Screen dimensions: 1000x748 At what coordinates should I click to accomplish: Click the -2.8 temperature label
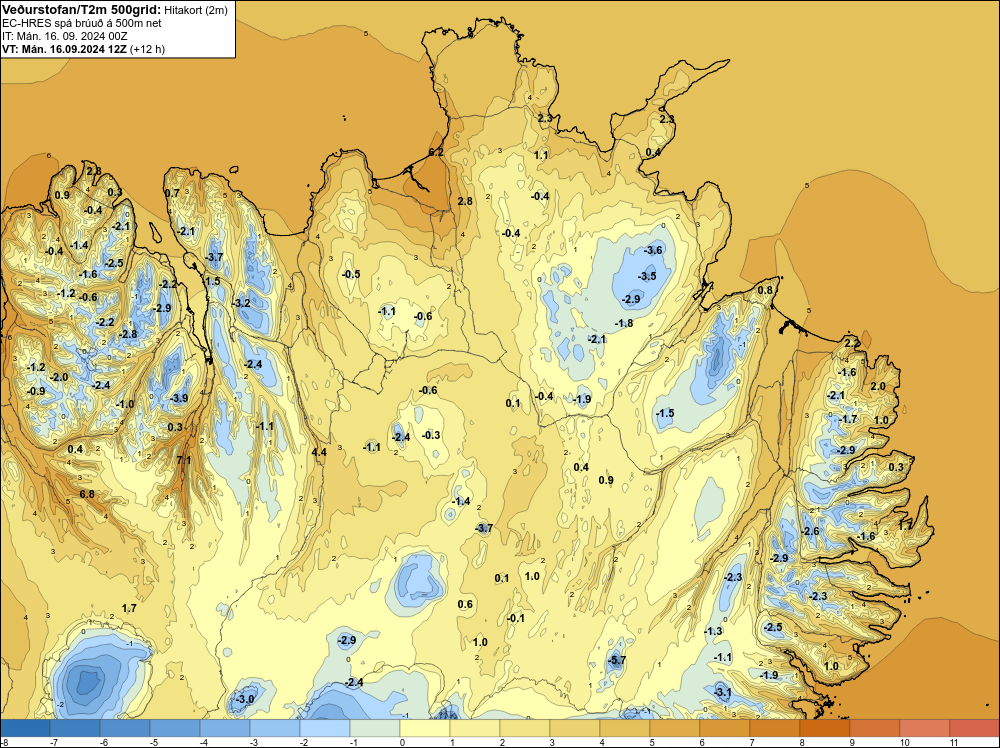coord(128,334)
